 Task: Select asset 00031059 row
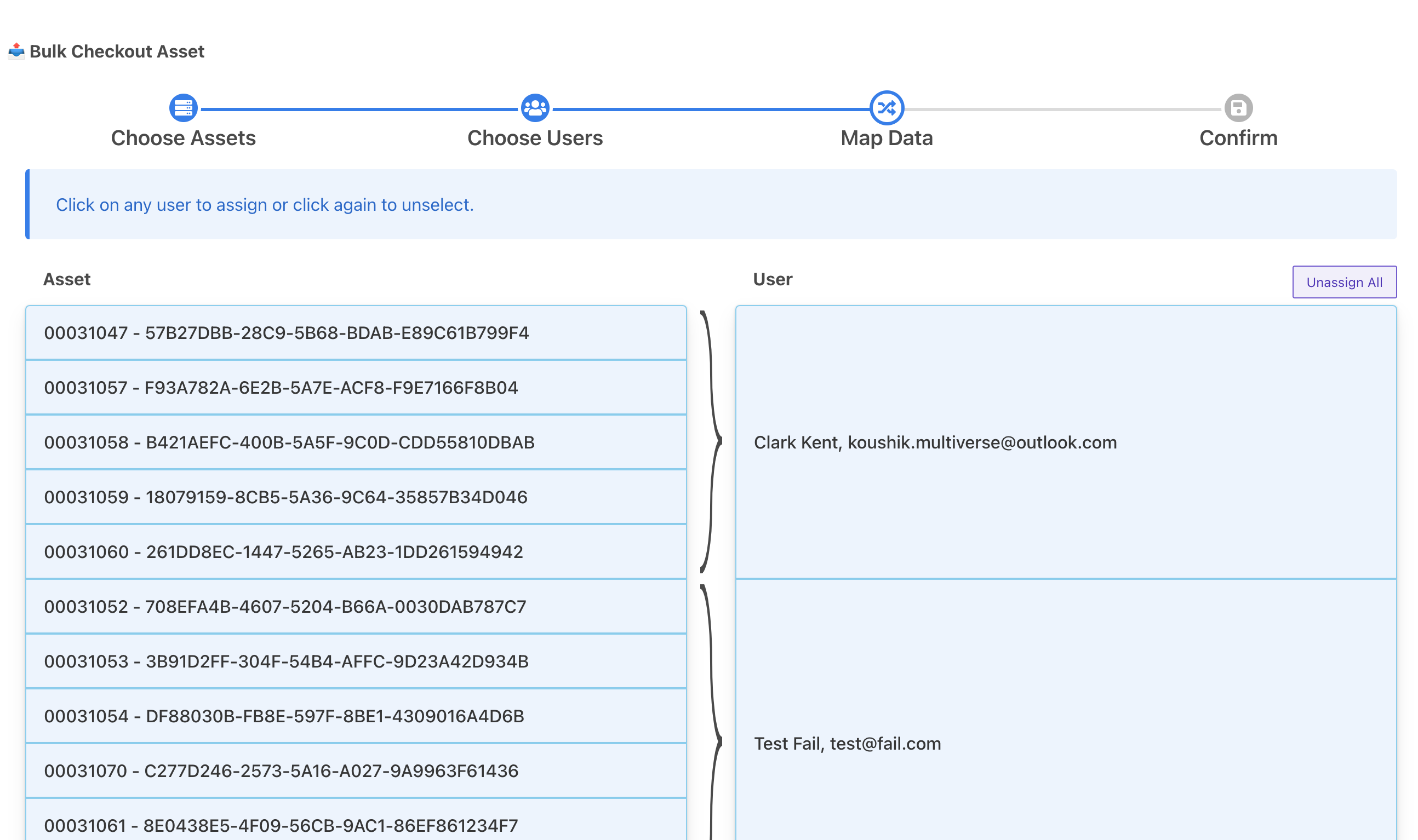click(x=356, y=497)
